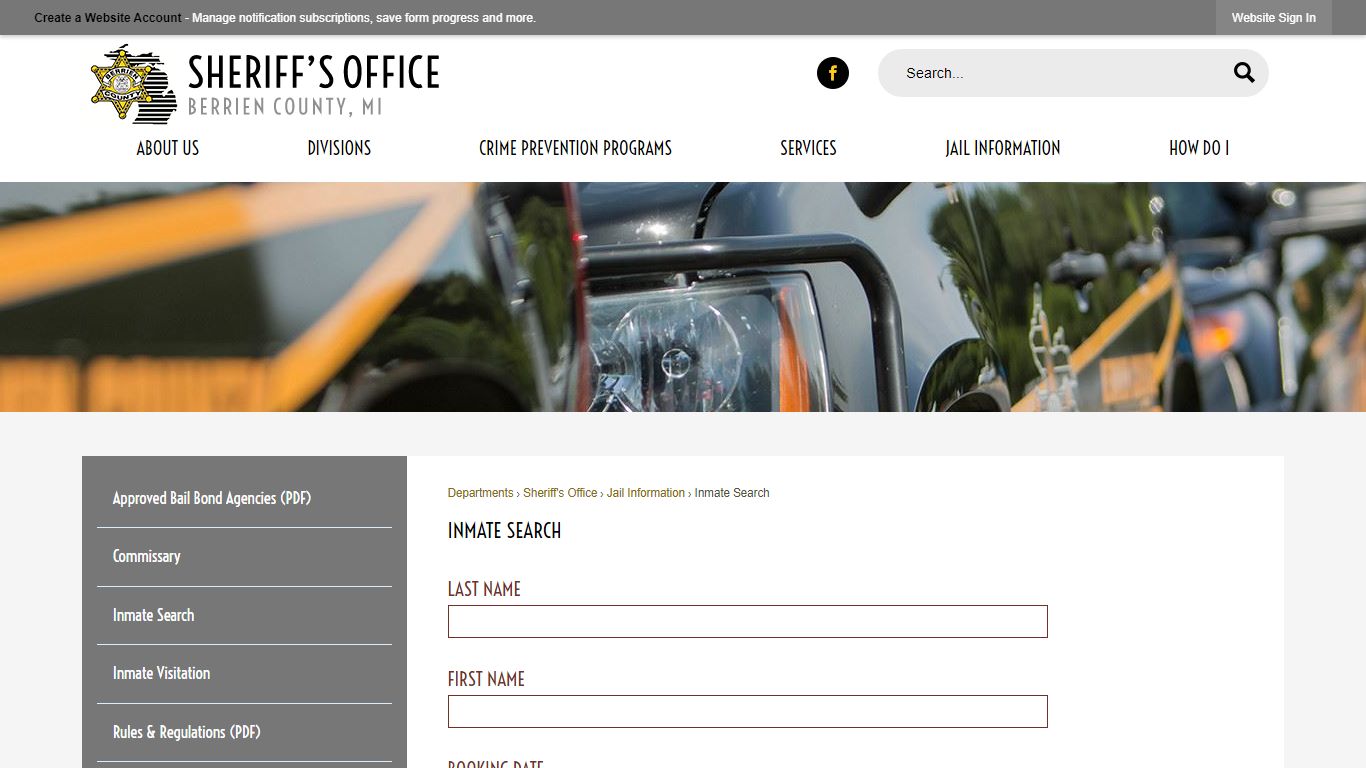Open the About Us menu

tap(167, 148)
